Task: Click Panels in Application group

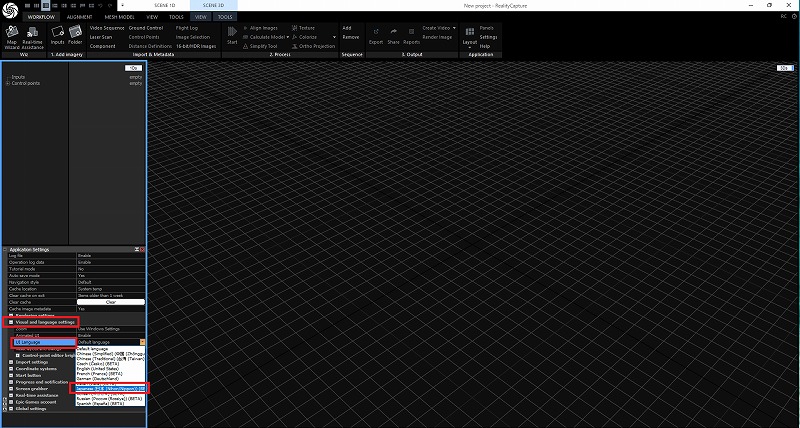Action: pyautogui.click(x=486, y=28)
